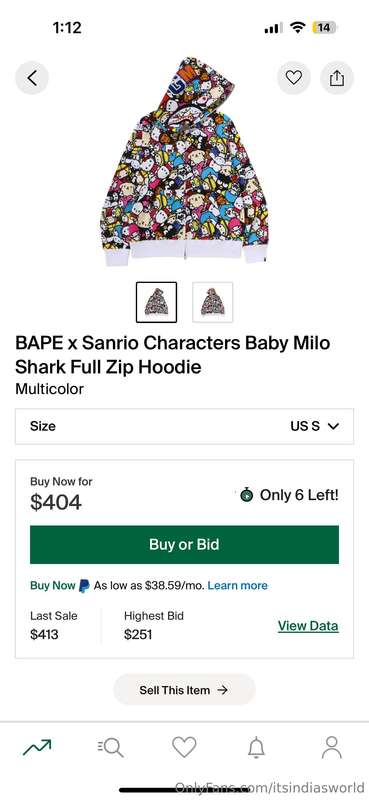Open the search tab icon
The image size is (369, 800).
pyautogui.click(x=111, y=747)
